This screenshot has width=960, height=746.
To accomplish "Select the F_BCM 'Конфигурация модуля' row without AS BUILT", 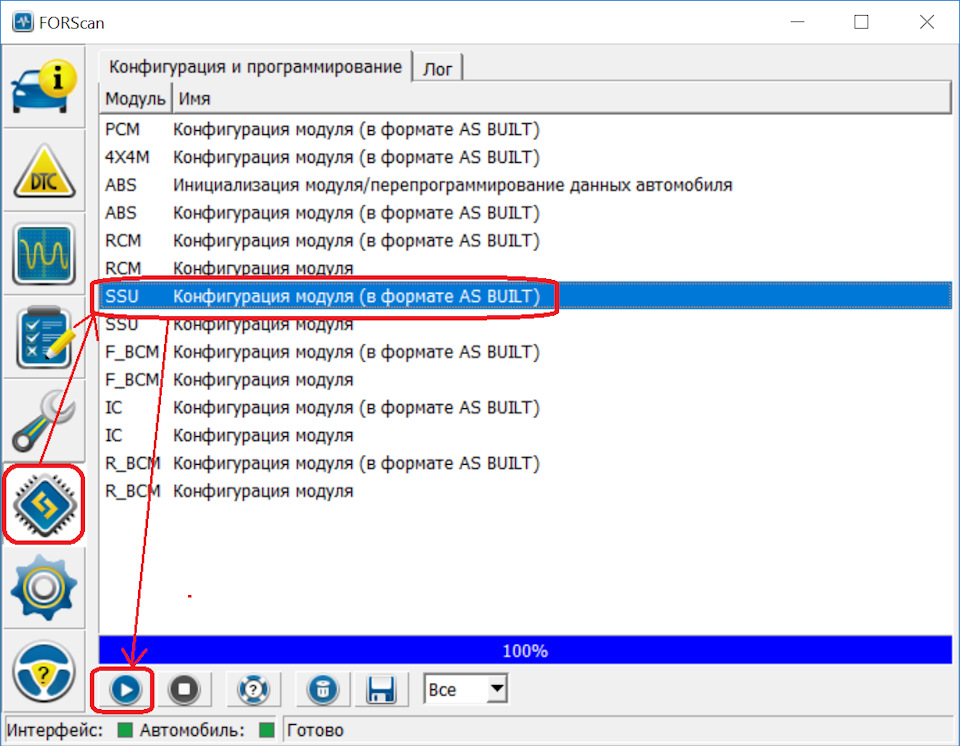I will point(525,380).
